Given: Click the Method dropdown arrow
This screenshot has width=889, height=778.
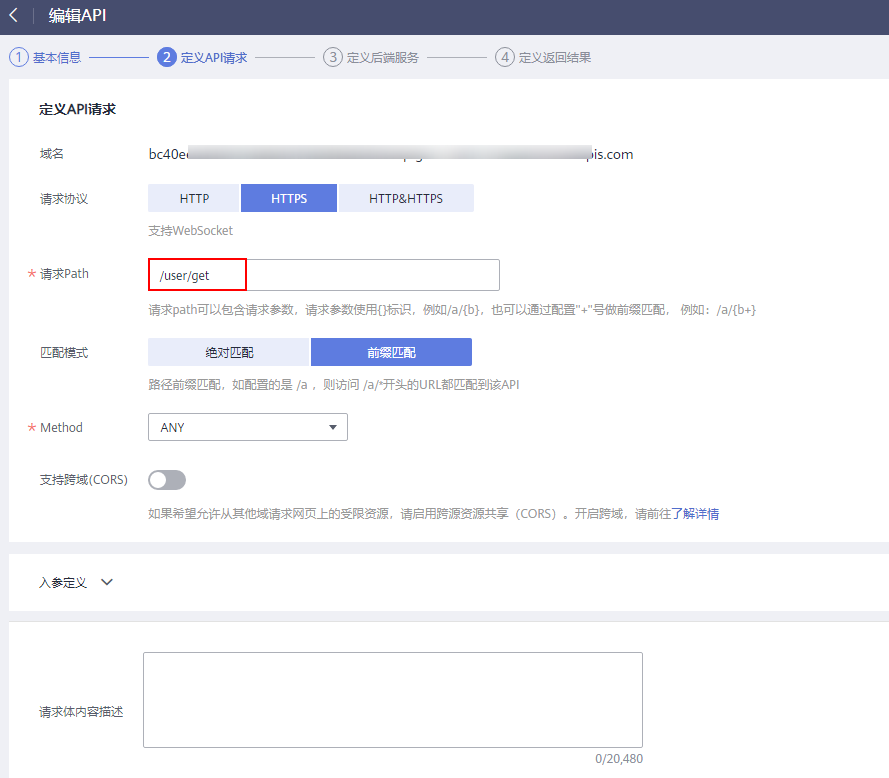Looking at the screenshot, I should coord(333,428).
